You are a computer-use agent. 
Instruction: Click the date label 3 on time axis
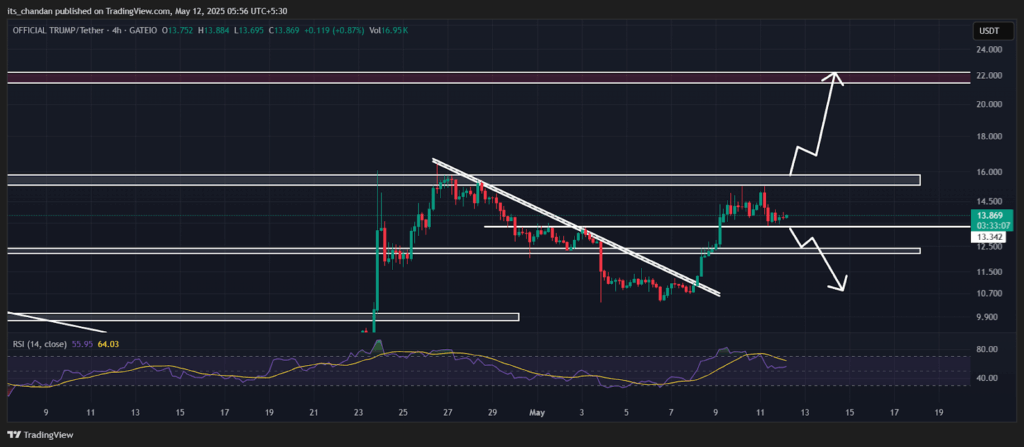click(x=582, y=413)
